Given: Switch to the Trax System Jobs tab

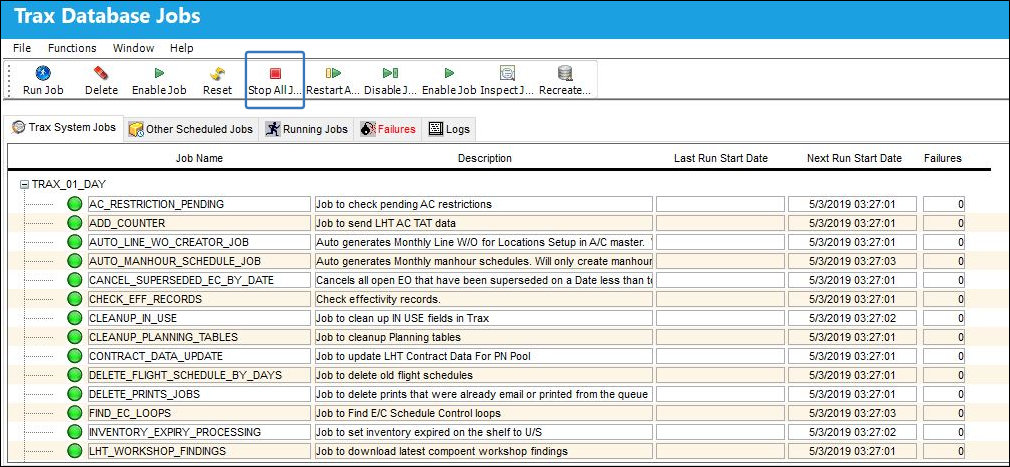Looking at the screenshot, I should [64, 128].
